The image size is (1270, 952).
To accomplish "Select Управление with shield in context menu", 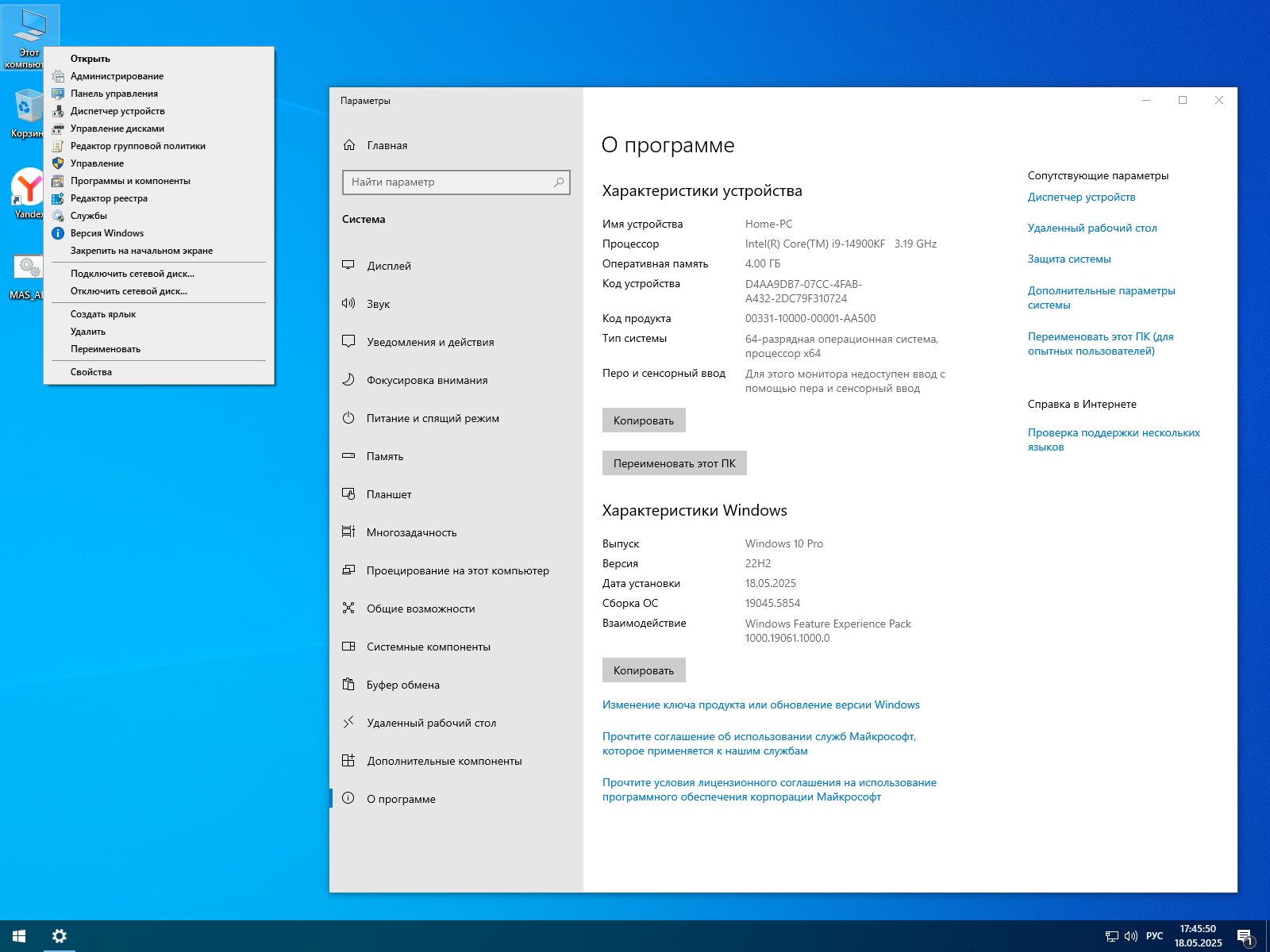I will pyautogui.click(x=159, y=163).
